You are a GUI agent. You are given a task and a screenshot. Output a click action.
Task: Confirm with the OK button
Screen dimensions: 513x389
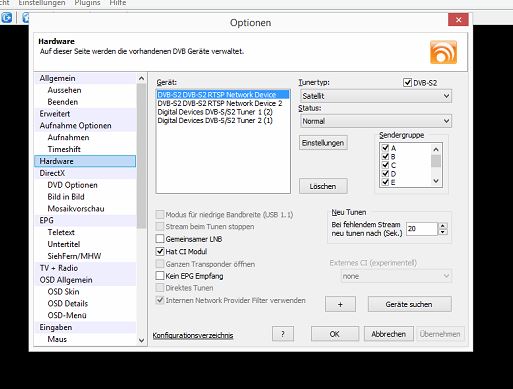(x=335, y=334)
